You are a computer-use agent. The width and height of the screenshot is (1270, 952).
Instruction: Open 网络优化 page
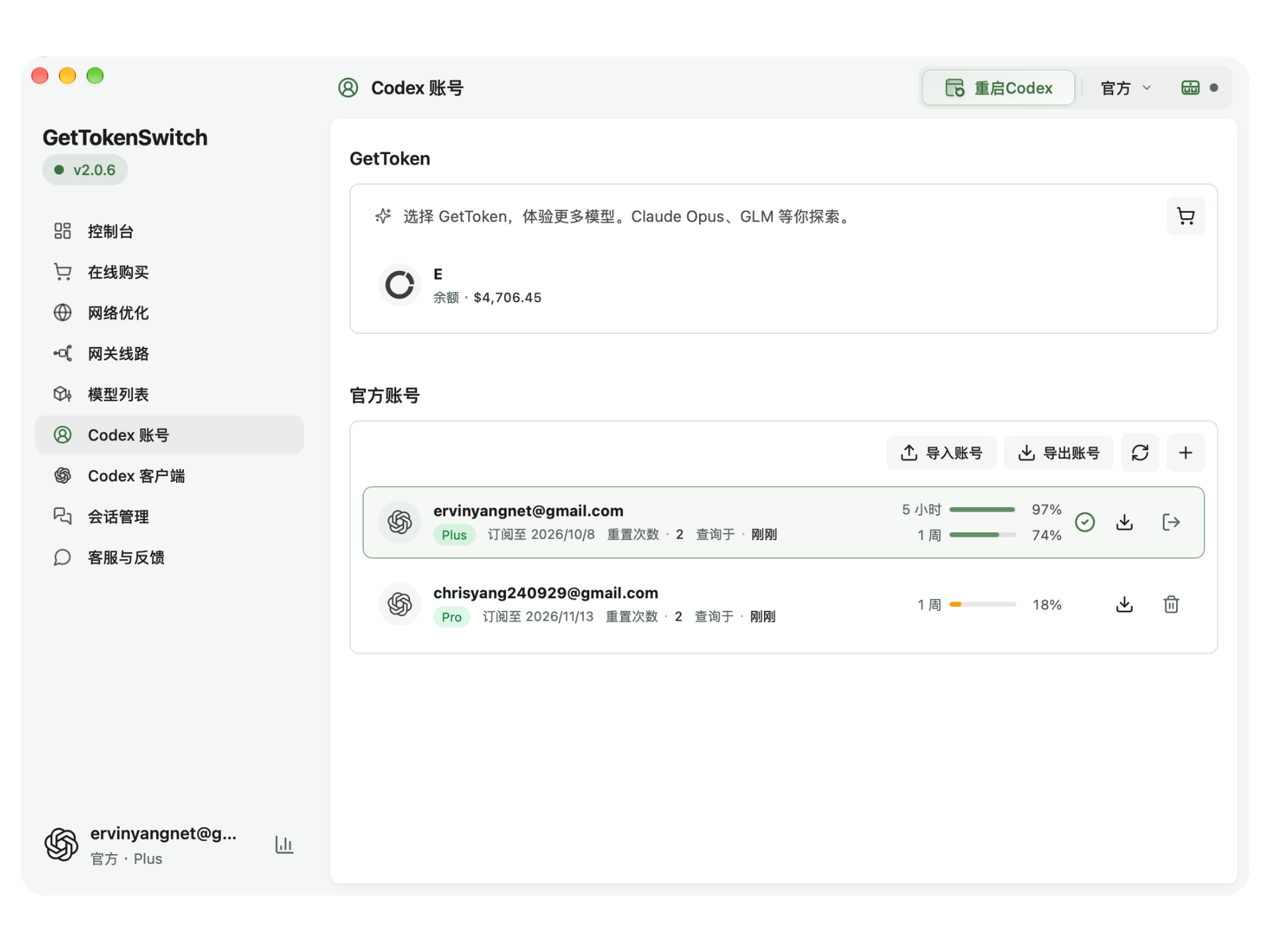[169, 313]
